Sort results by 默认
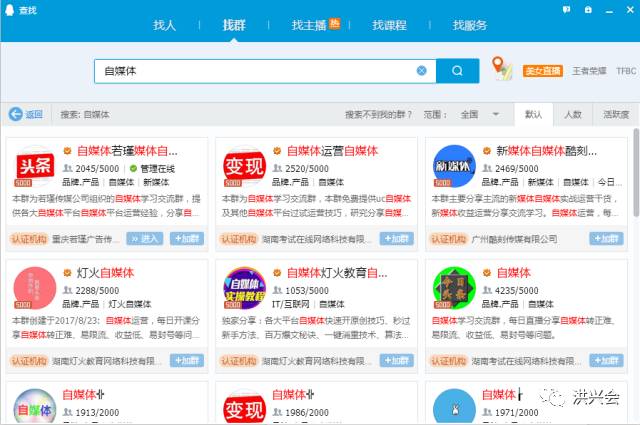This screenshot has height=425, width=640. click(533, 114)
